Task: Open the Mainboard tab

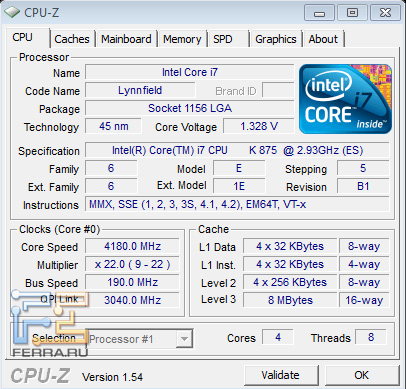Action: coord(126,39)
